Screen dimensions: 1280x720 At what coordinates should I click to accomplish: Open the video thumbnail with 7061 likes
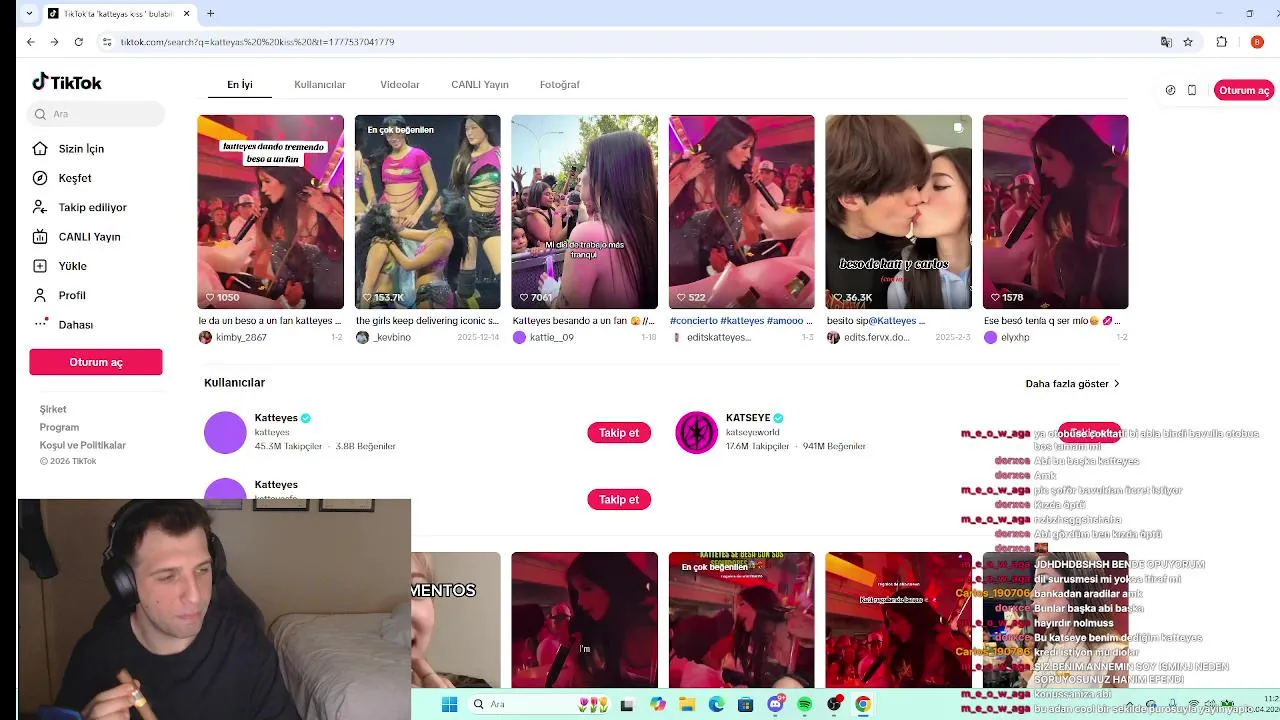pos(584,212)
